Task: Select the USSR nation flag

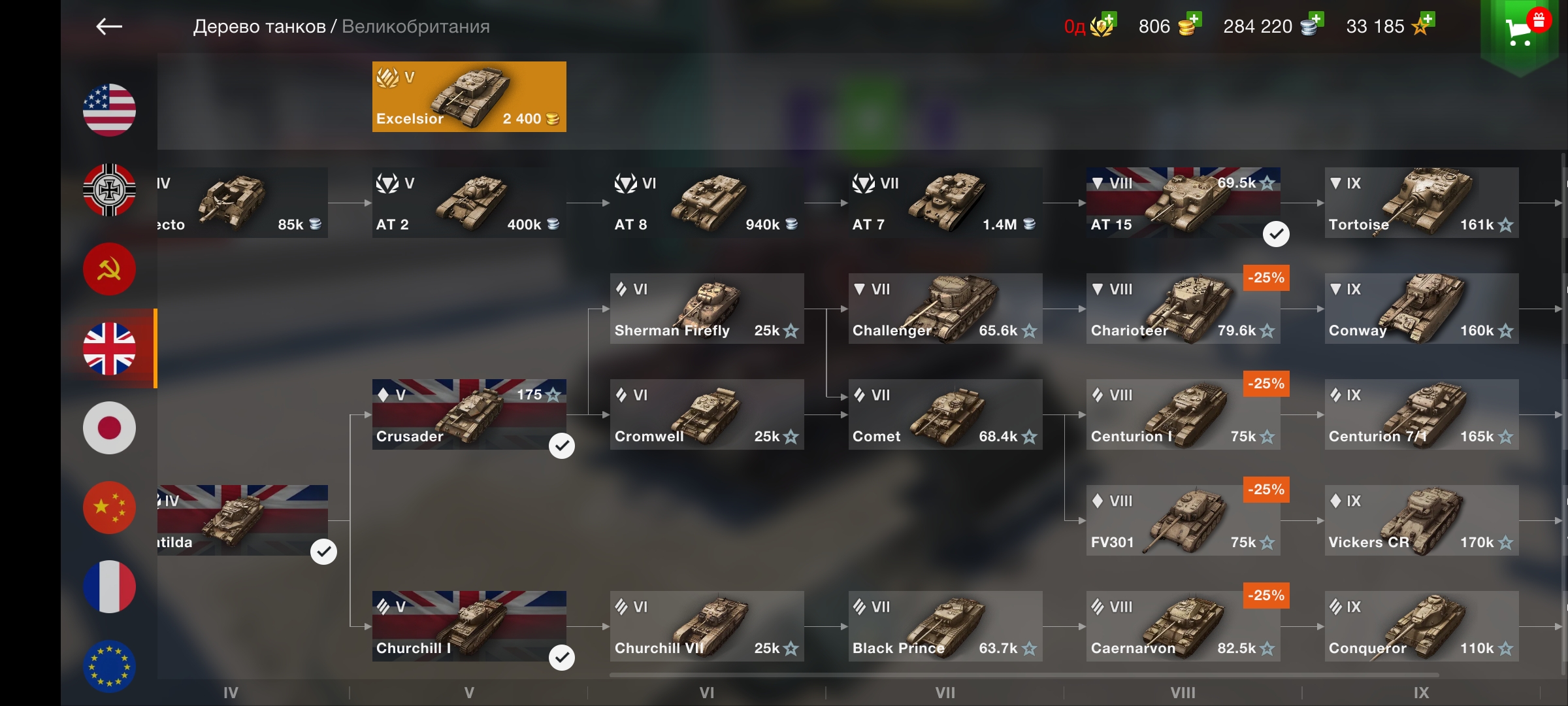Action: pos(109,269)
